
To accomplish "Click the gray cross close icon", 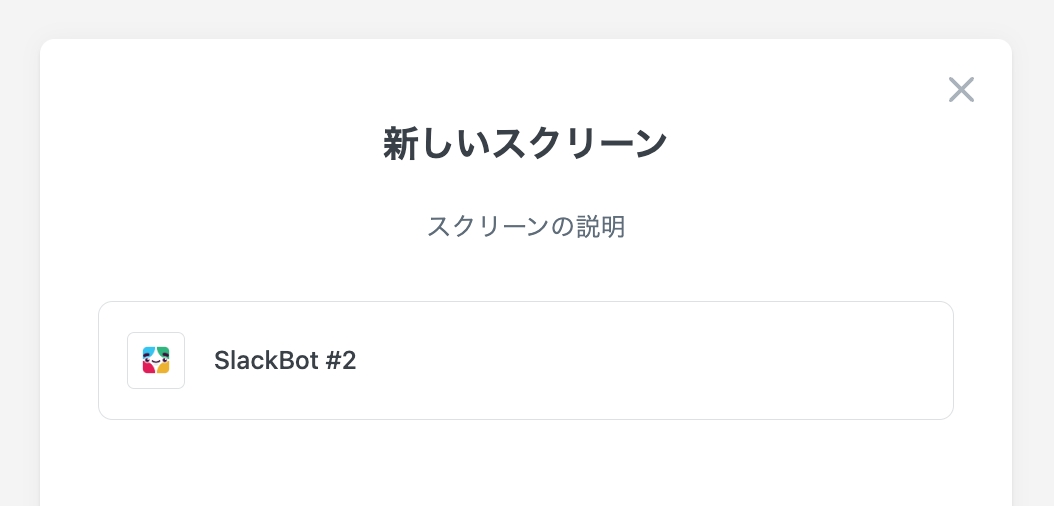I will 961,90.
